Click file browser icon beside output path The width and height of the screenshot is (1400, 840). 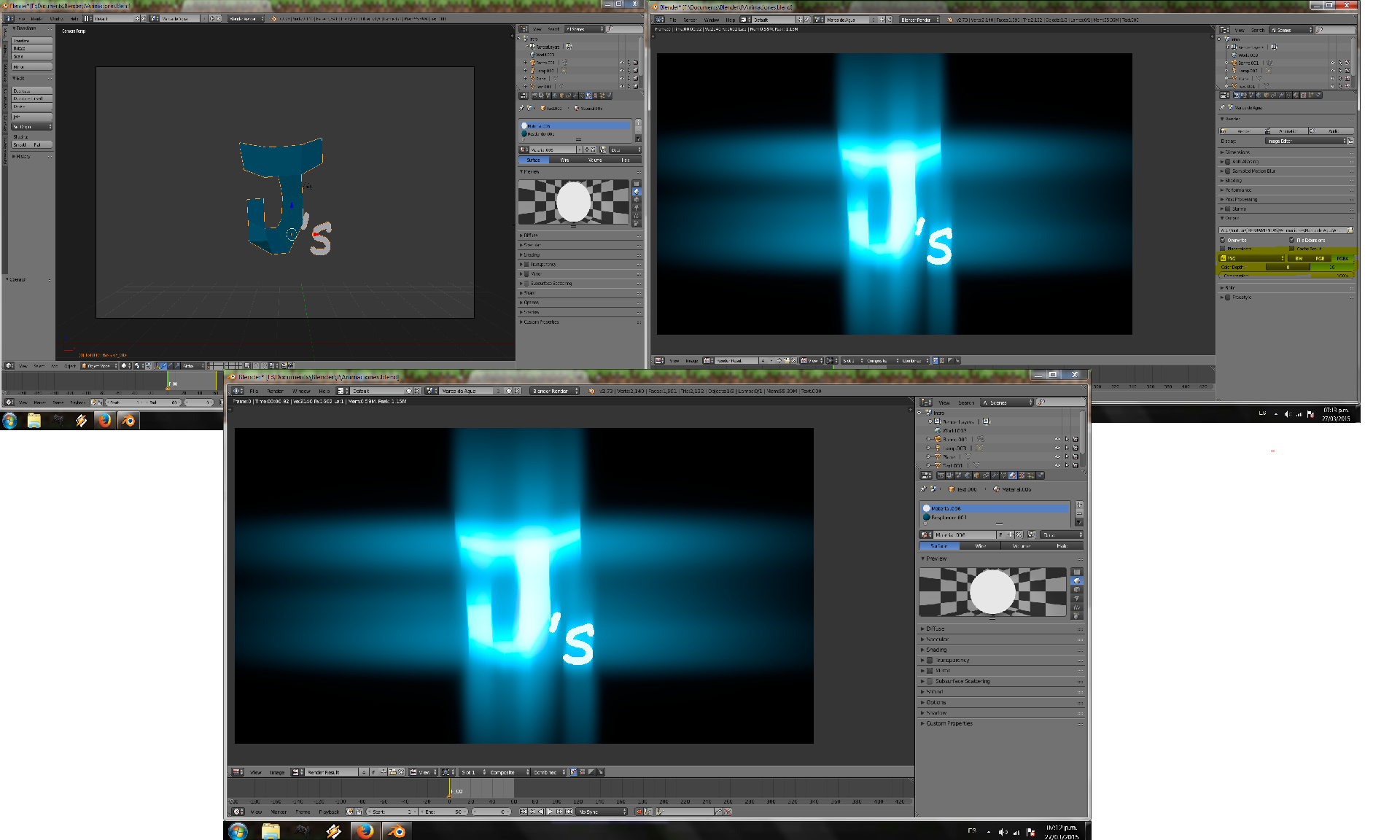1350,230
